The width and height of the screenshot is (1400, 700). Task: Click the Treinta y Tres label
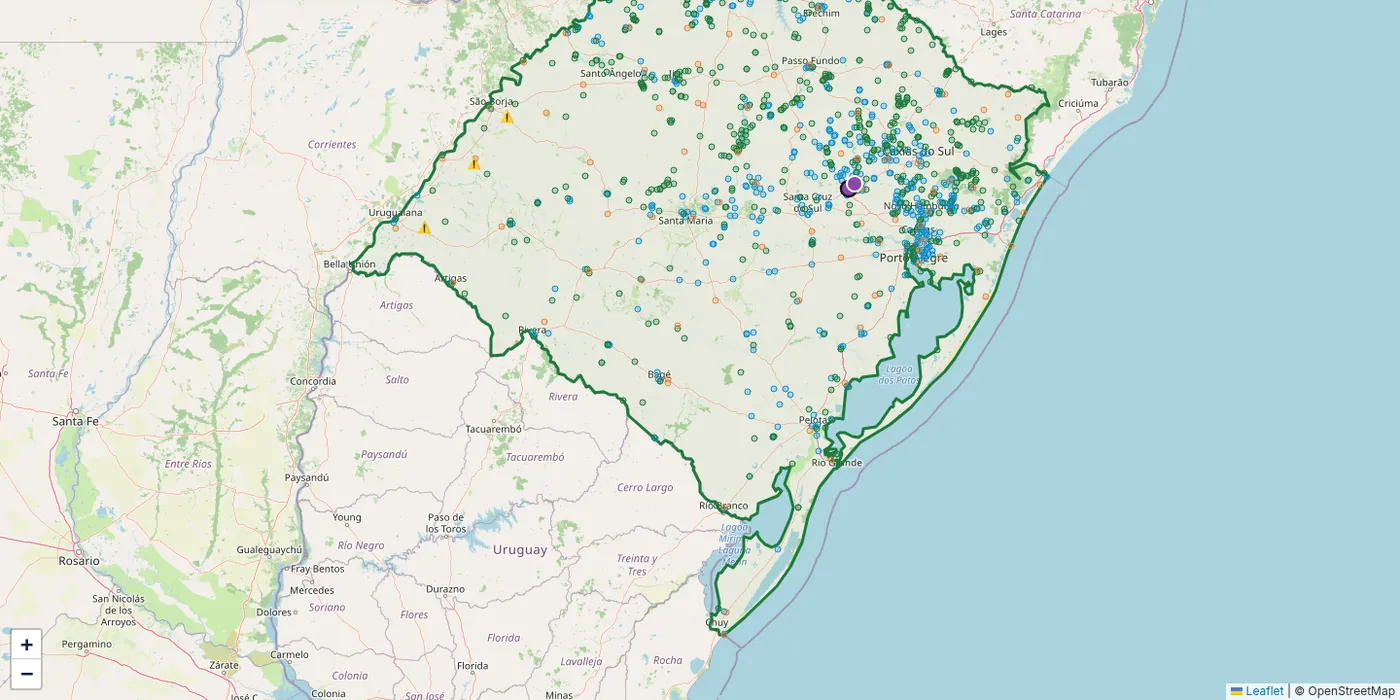pos(638,565)
